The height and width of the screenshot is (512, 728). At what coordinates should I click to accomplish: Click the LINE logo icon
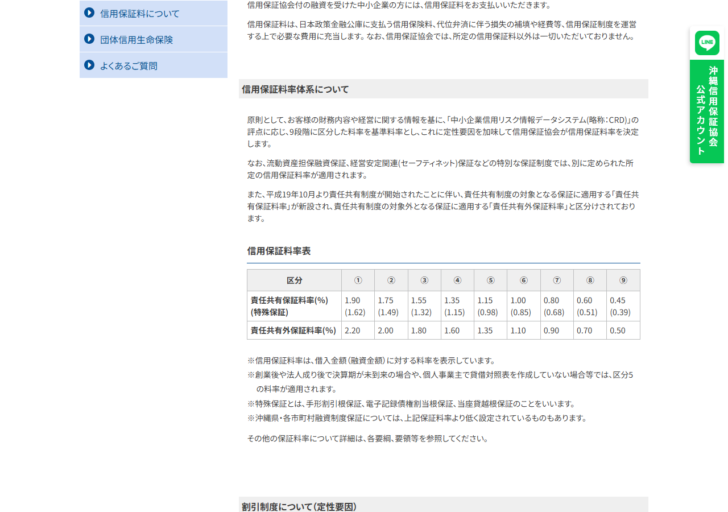pyautogui.click(x=707, y=43)
